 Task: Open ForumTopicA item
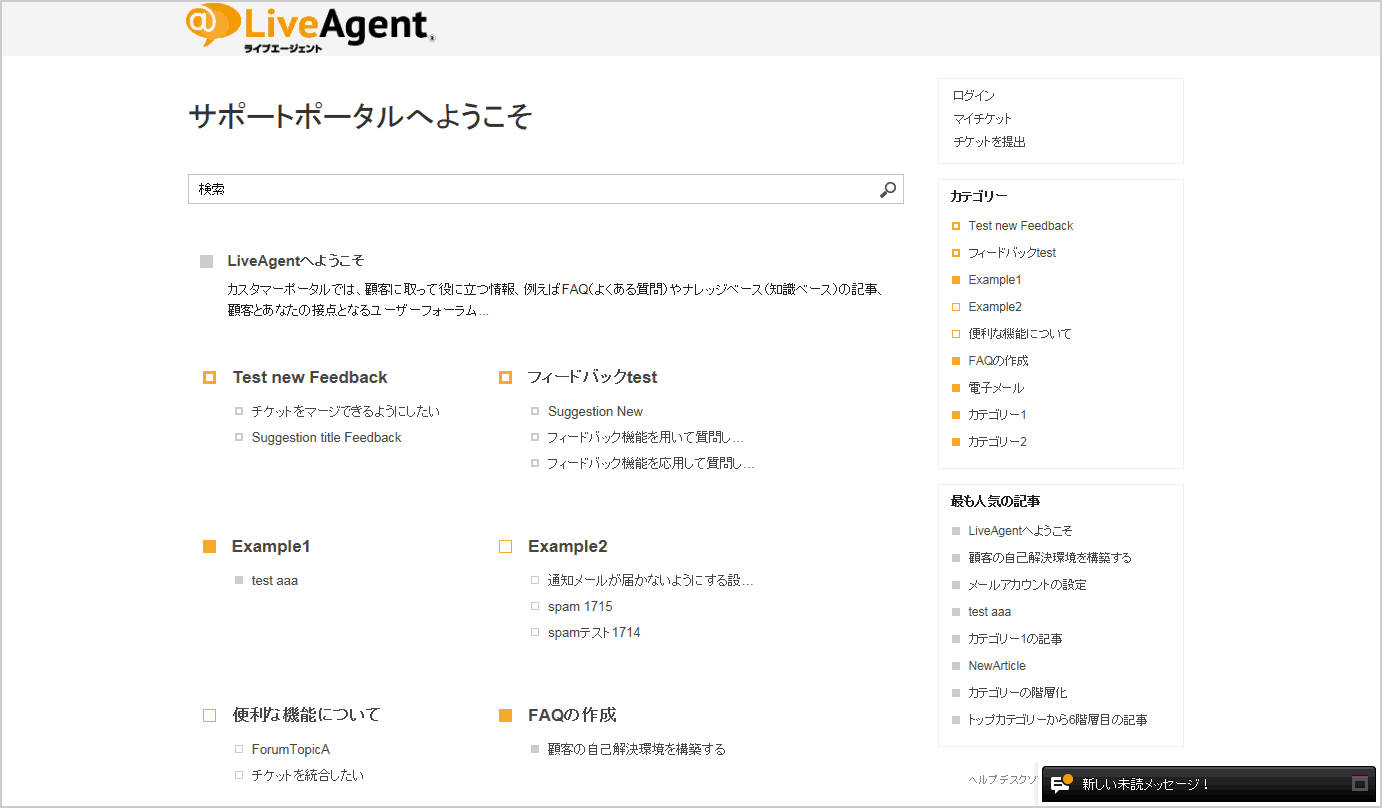tap(291, 749)
